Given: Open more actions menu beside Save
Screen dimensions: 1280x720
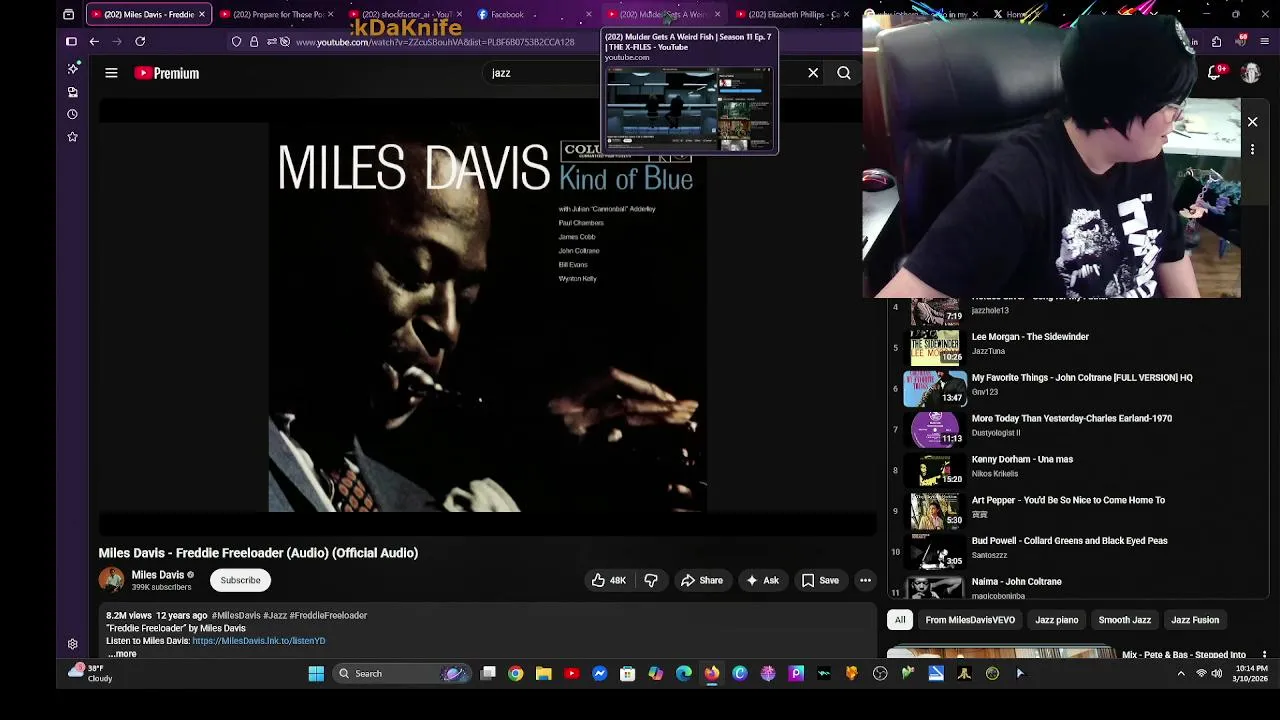Looking at the screenshot, I should point(865,580).
